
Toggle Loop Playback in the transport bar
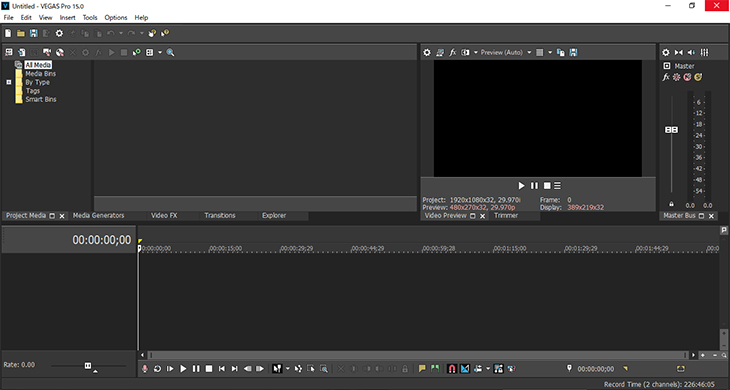click(157, 369)
